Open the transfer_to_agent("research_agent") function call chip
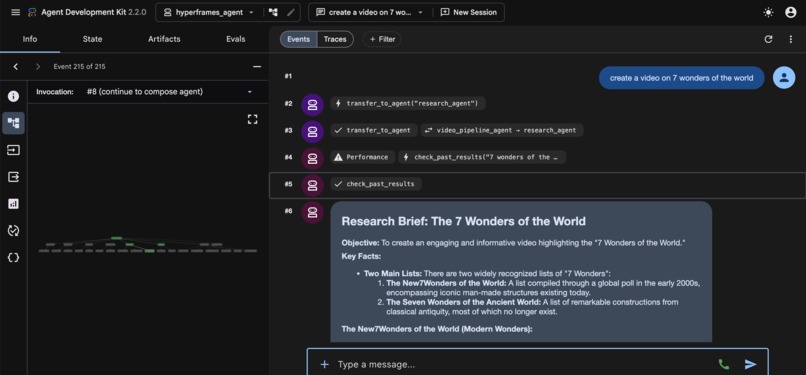This screenshot has width=806, height=375. click(x=408, y=104)
